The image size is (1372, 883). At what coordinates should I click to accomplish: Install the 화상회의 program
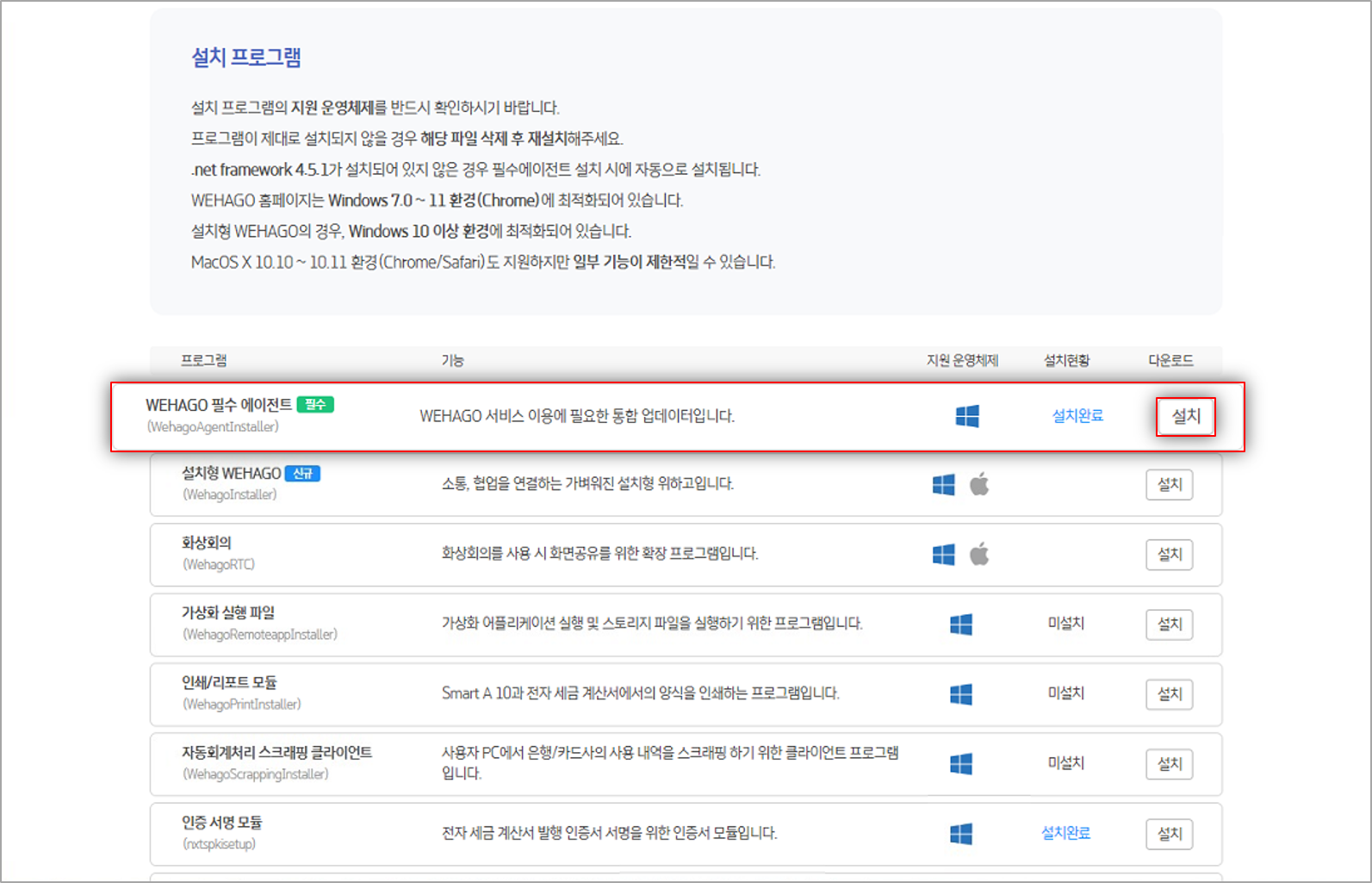point(1169,555)
